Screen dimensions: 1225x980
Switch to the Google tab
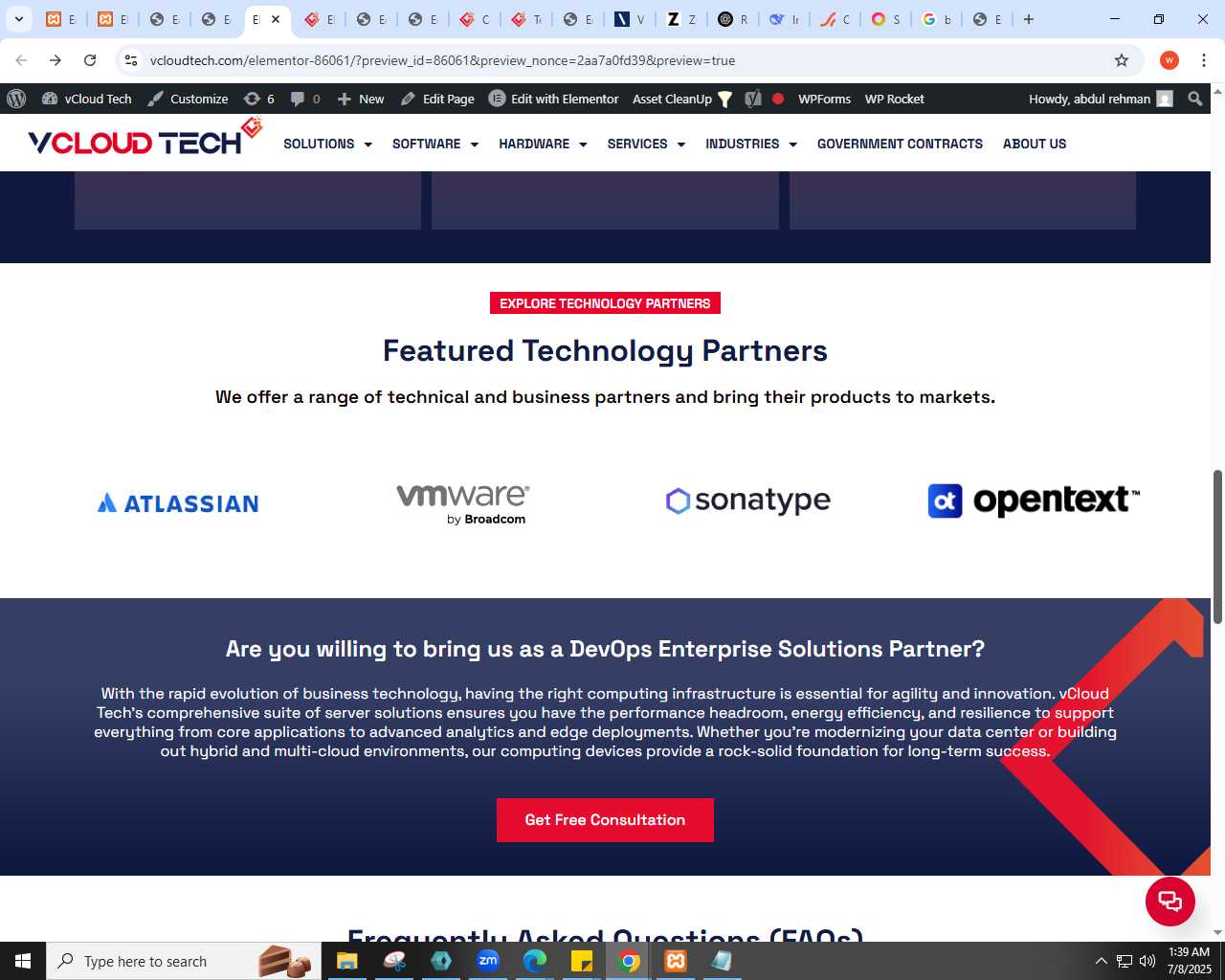(937, 19)
